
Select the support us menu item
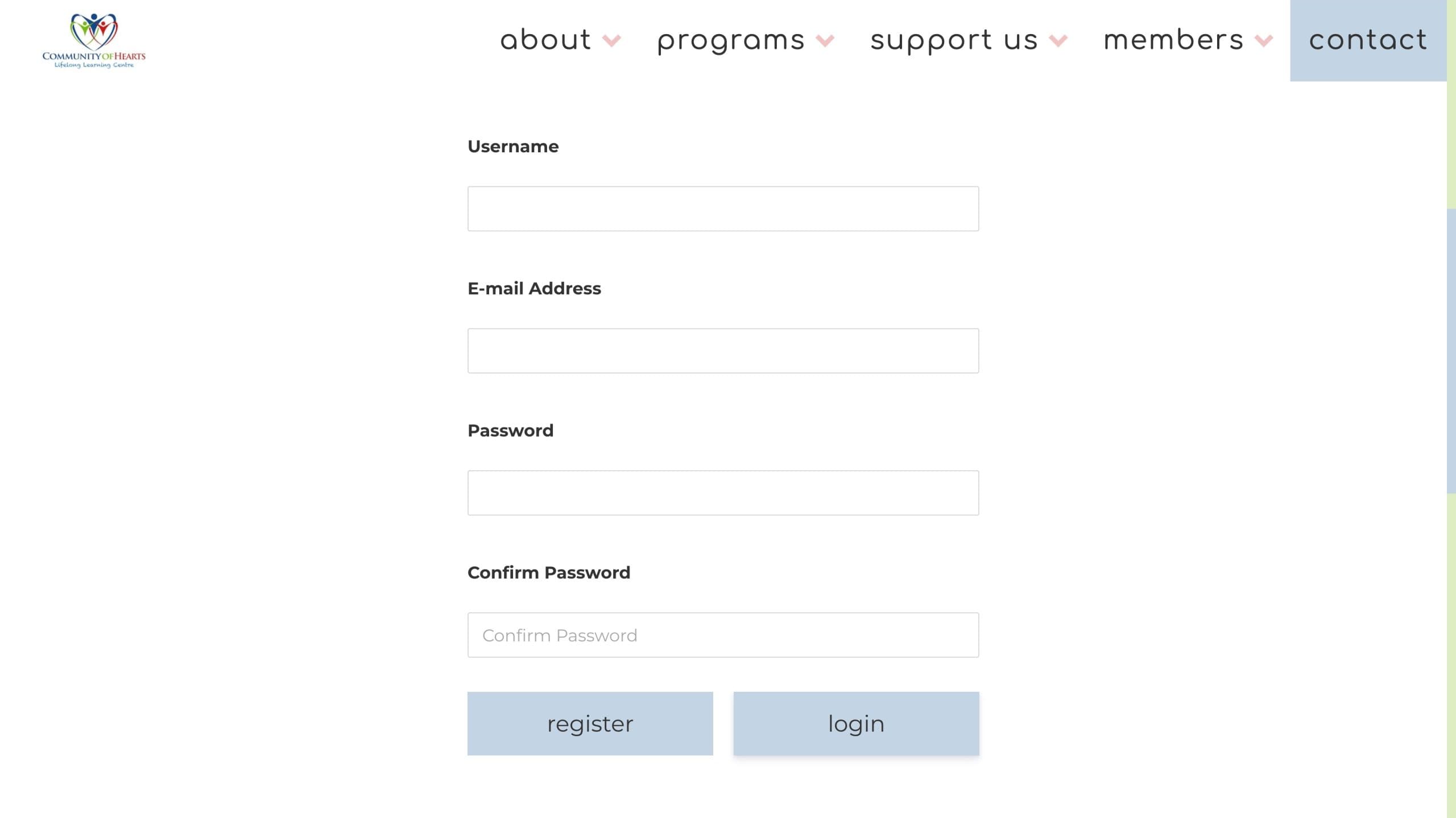954,40
